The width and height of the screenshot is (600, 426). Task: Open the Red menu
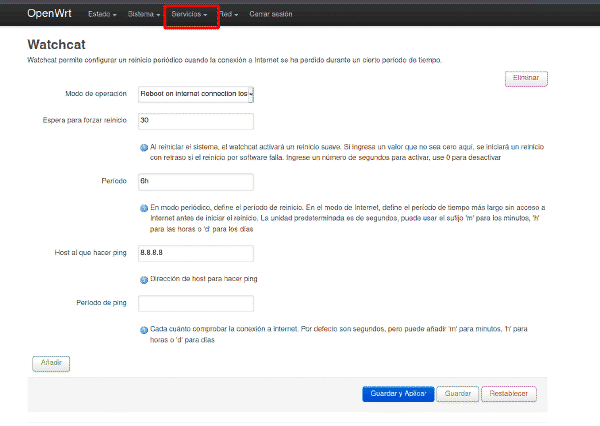pyautogui.click(x=228, y=14)
